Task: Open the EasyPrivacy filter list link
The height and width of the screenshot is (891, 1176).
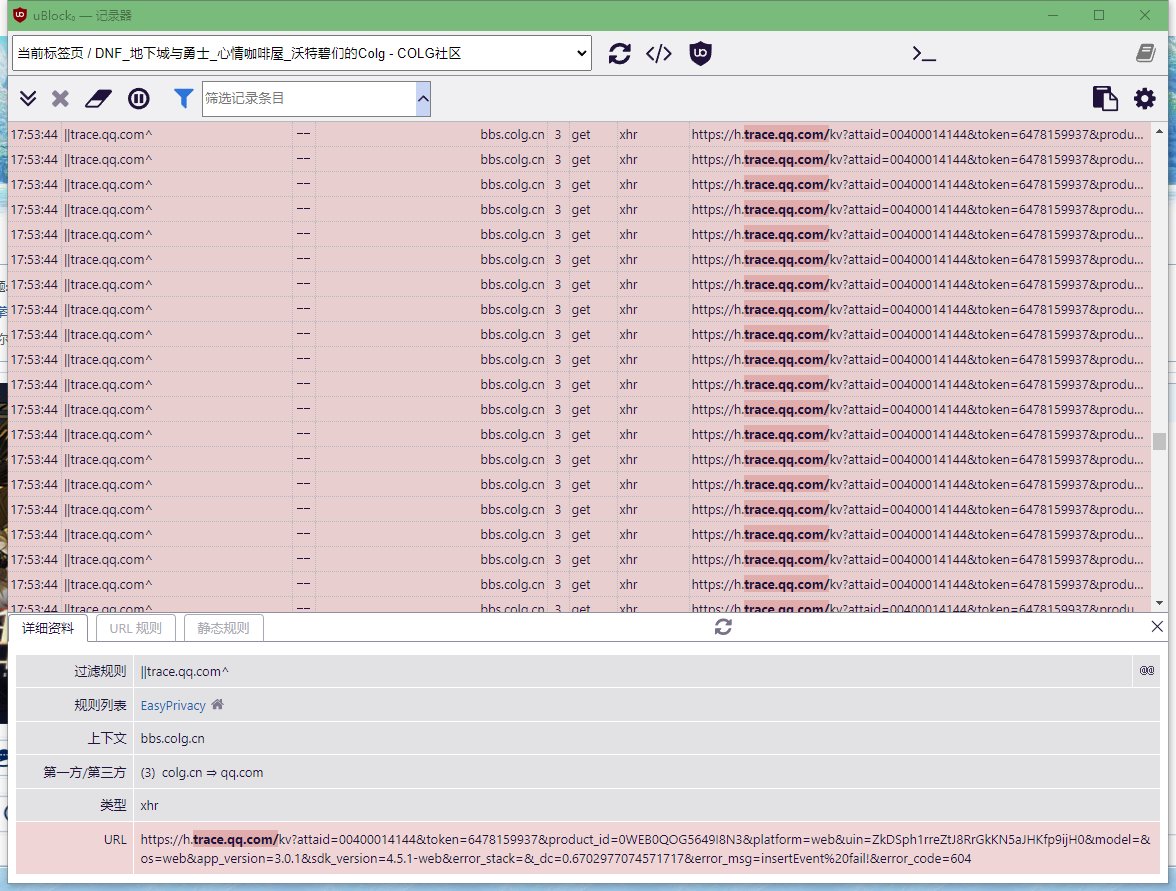Action: (x=173, y=705)
